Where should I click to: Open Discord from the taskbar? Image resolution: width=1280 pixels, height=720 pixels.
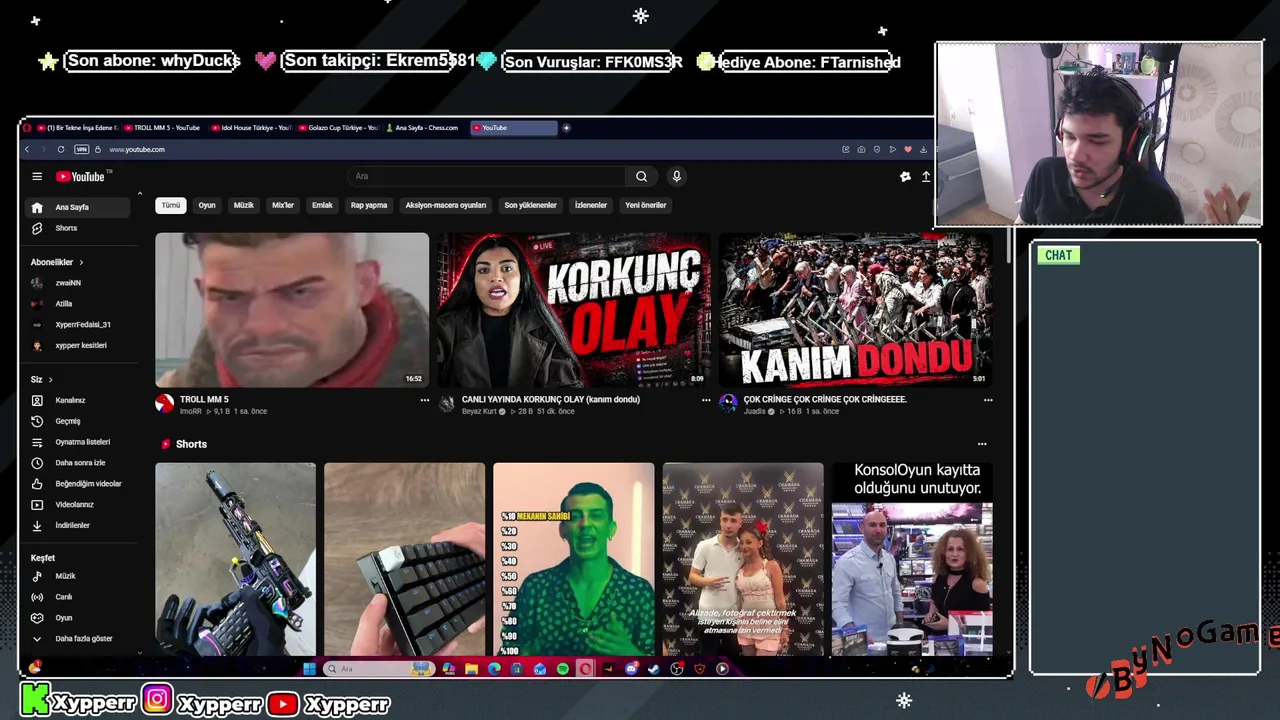click(631, 669)
